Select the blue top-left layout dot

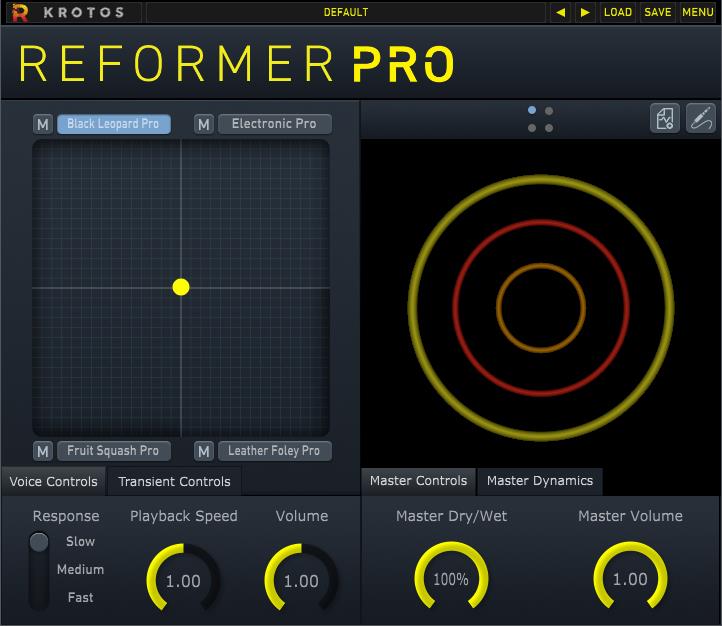click(x=532, y=110)
